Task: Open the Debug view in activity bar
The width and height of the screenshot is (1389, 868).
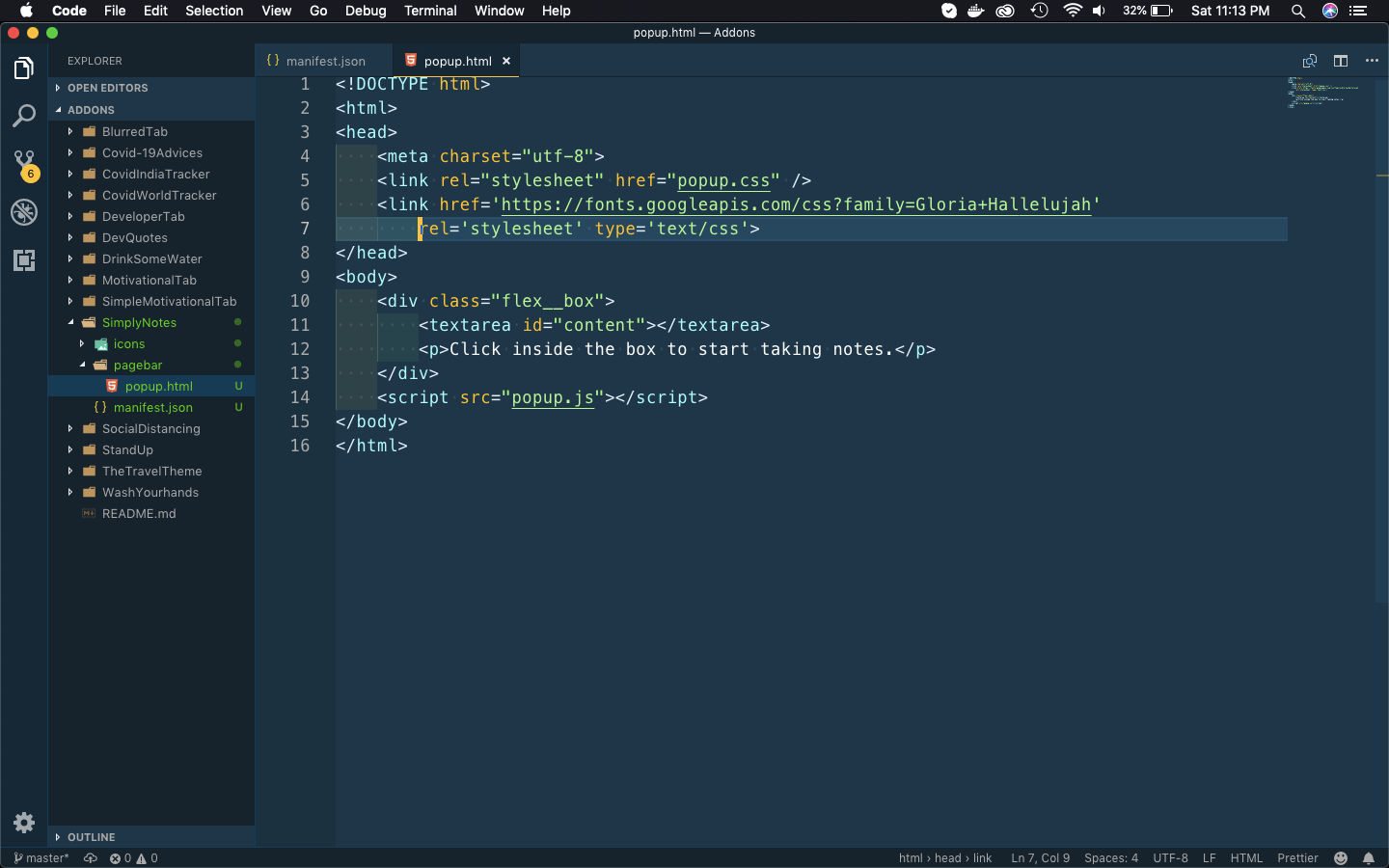Action: click(x=24, y=212)
